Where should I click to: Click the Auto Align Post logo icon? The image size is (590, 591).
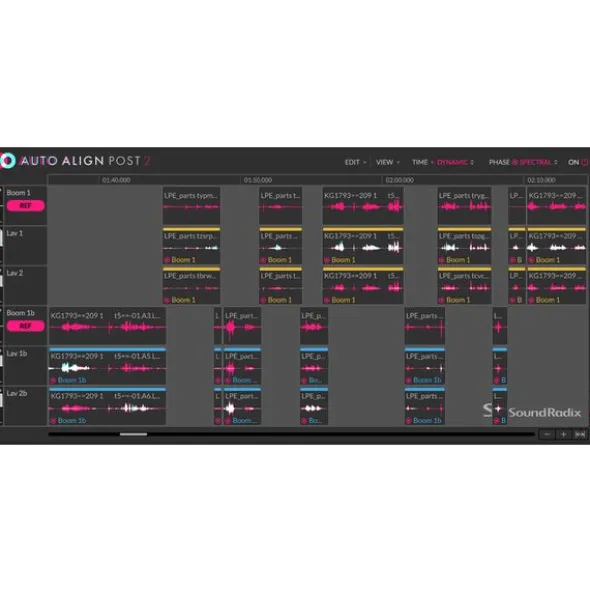click(x=8, y=161)
